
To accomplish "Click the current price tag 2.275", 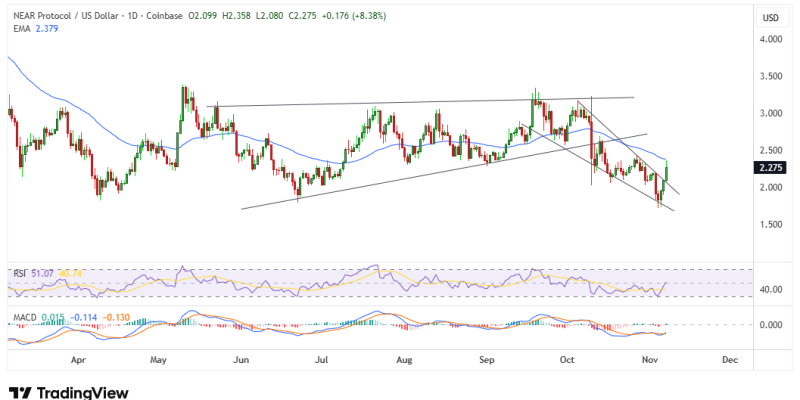I will click(x=769, y=168).
